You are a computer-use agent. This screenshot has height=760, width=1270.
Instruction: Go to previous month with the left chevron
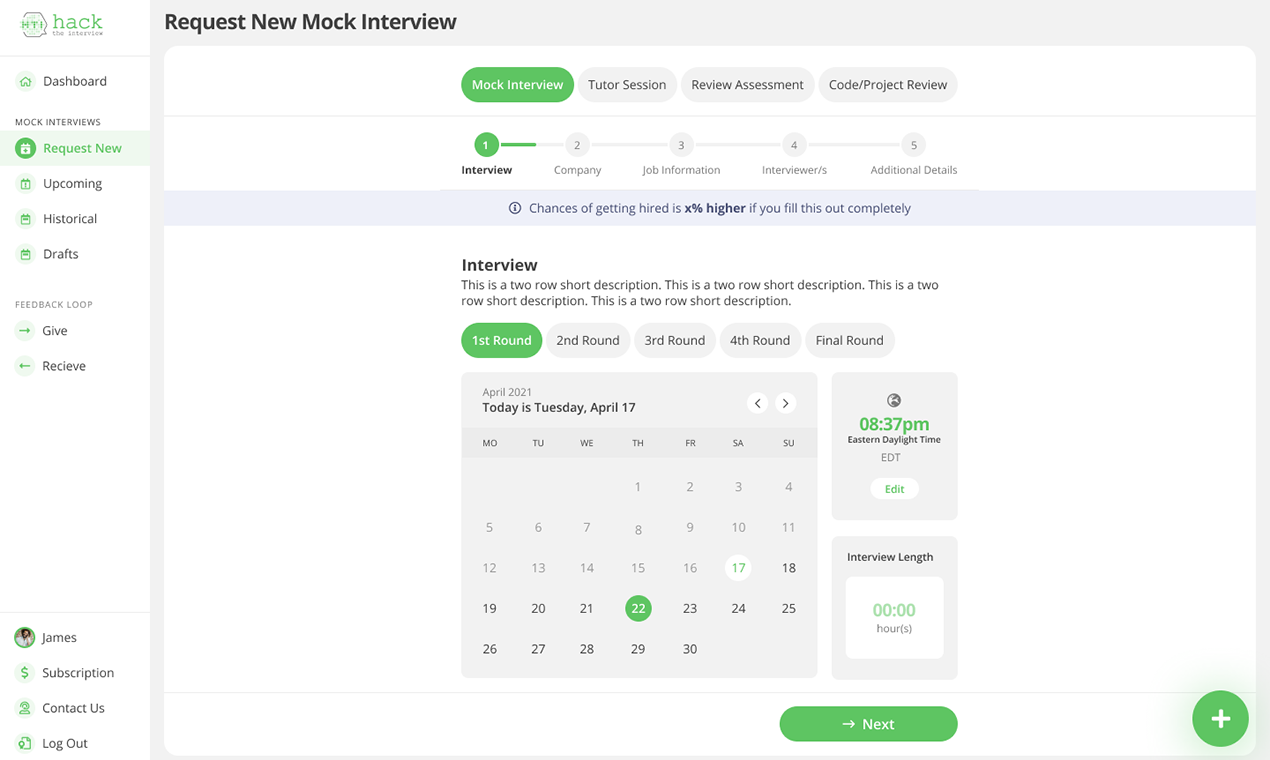pos(758,403)
